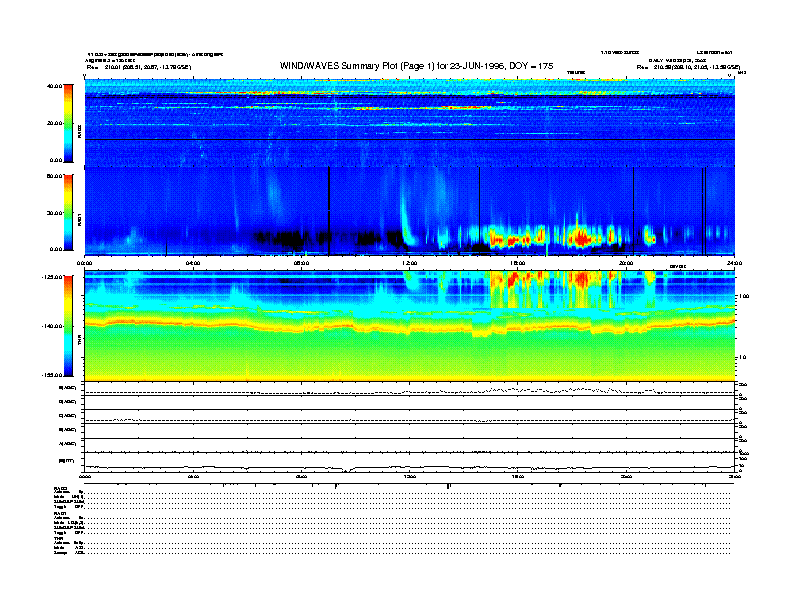Select the 30.00 label on RAD1 color bar

point(54,213)
